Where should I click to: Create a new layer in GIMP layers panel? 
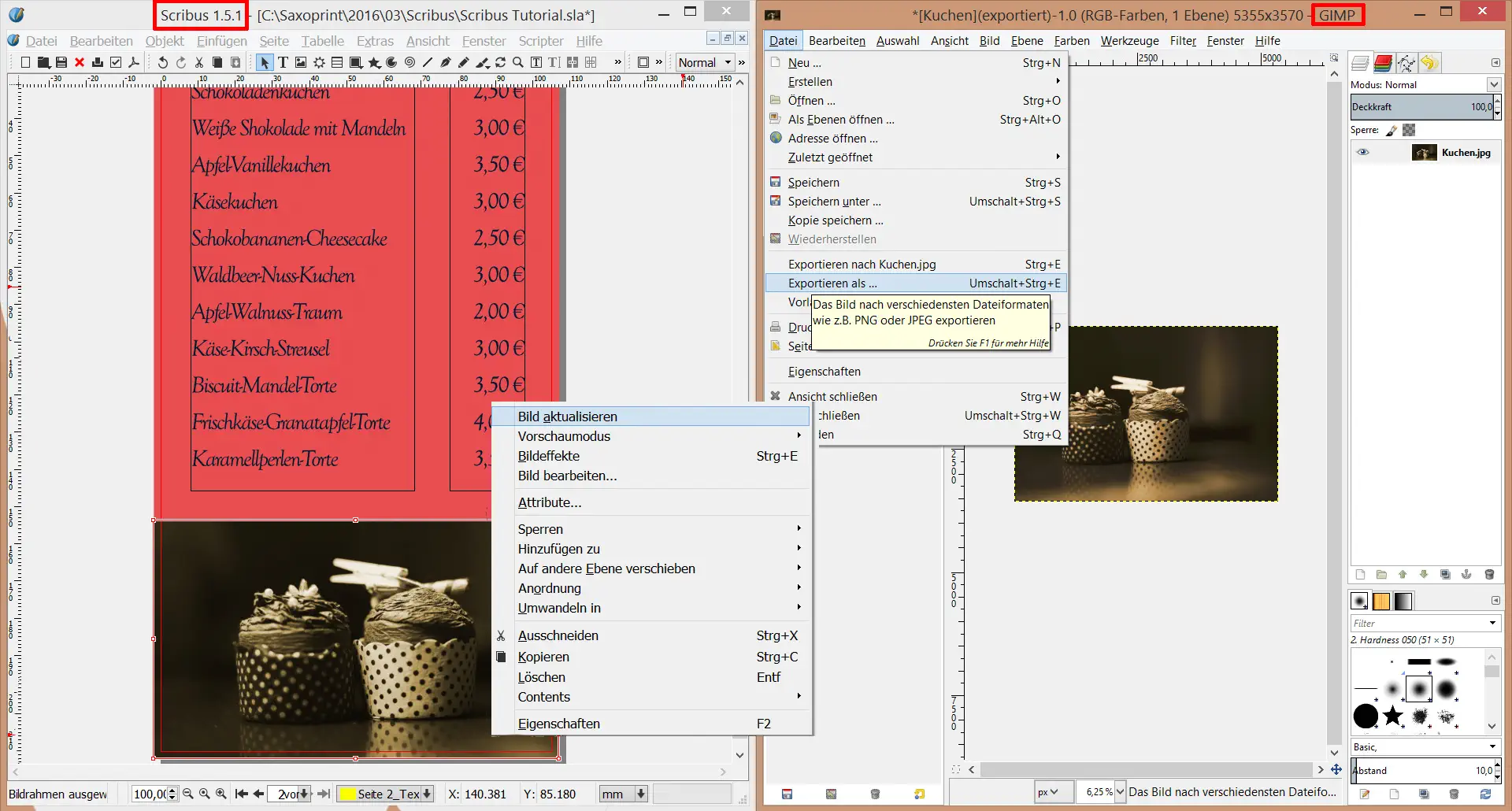click(1360, 575)
